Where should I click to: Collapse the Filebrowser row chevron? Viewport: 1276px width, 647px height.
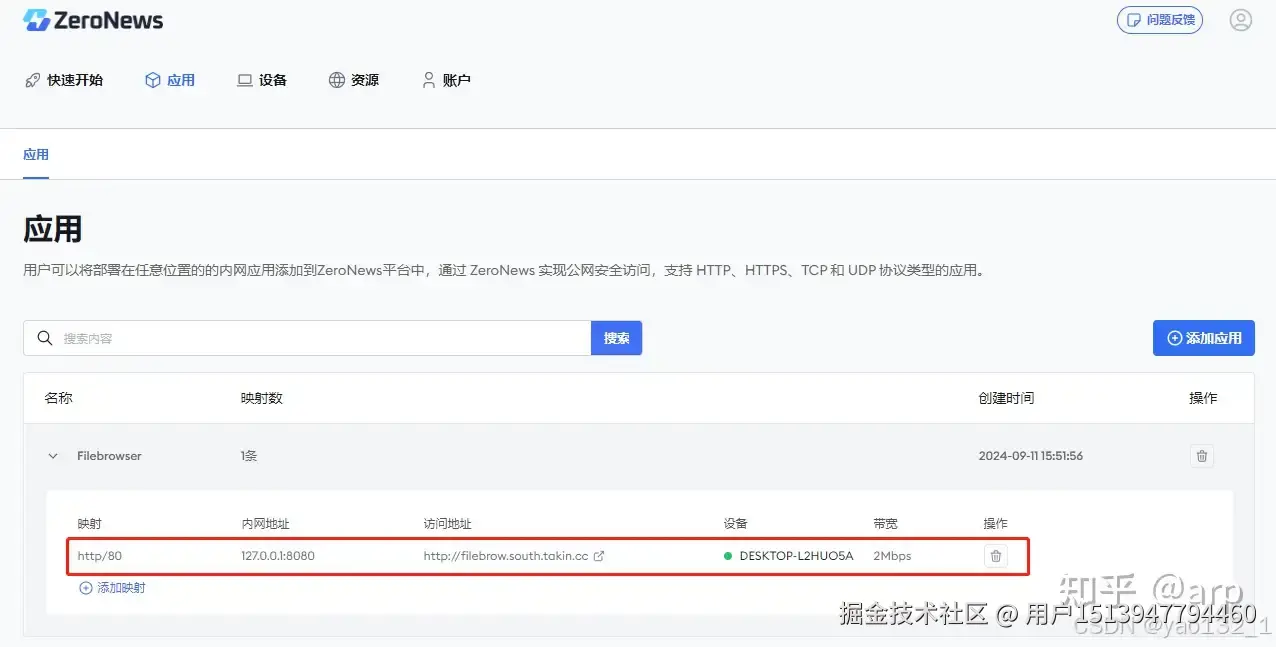coord(53,456)
